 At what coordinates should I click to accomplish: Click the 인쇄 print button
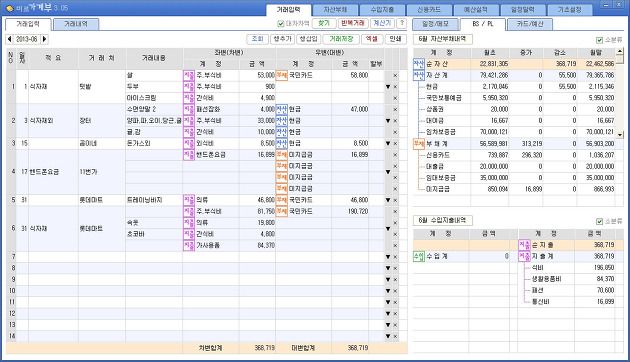click(395, 39)
